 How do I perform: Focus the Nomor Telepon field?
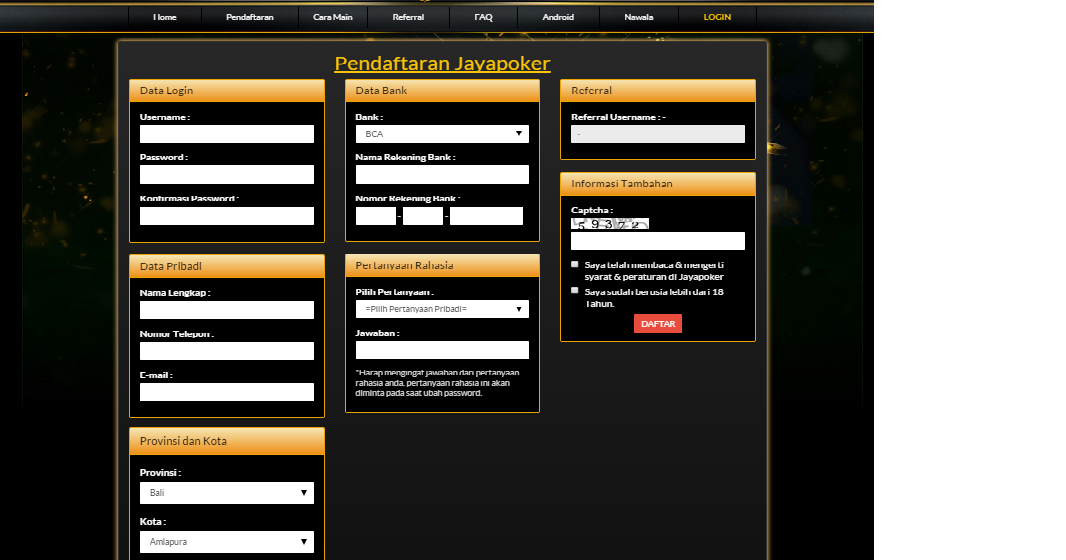227,351
